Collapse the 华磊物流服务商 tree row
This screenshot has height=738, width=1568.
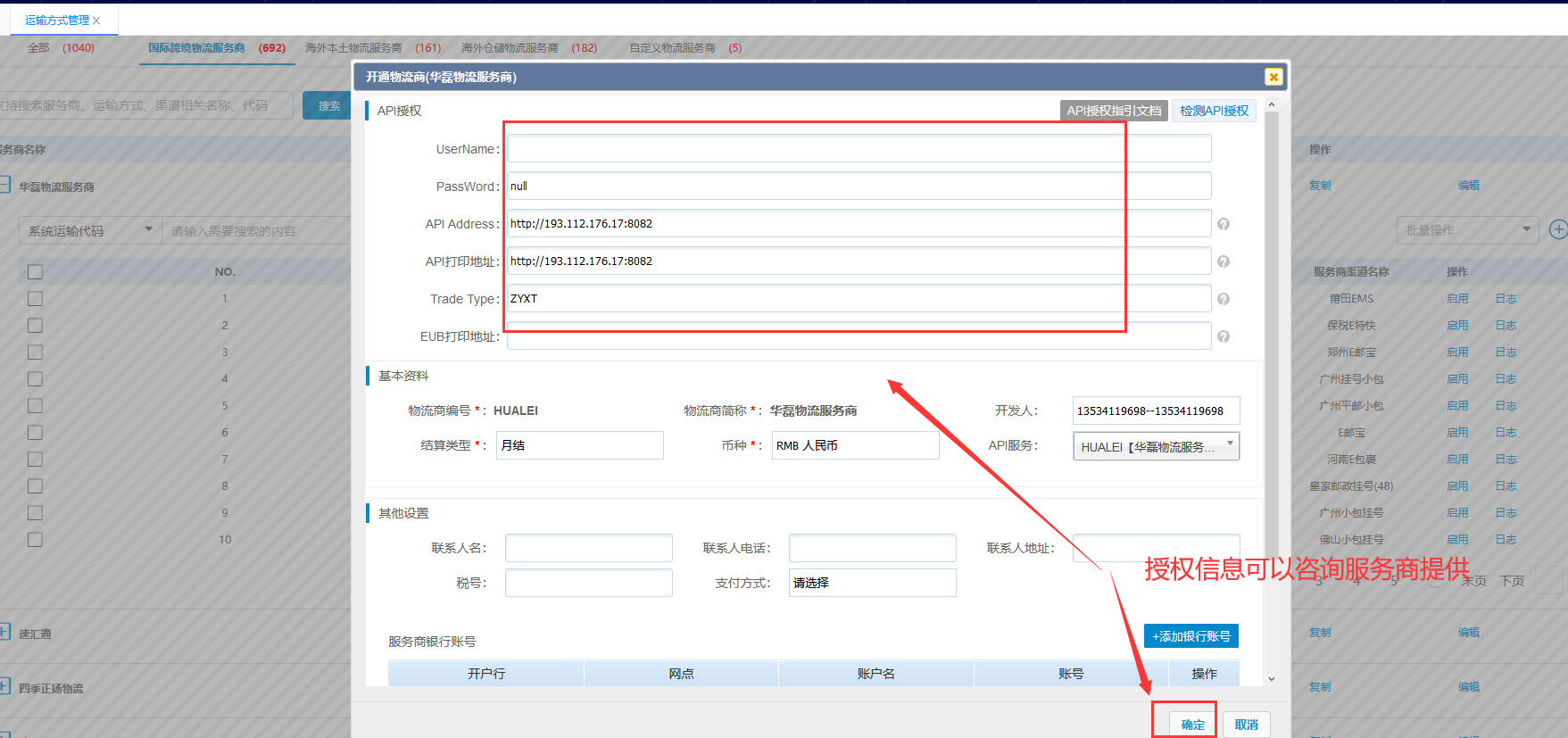pyautogui.click(x=4, y=186)
